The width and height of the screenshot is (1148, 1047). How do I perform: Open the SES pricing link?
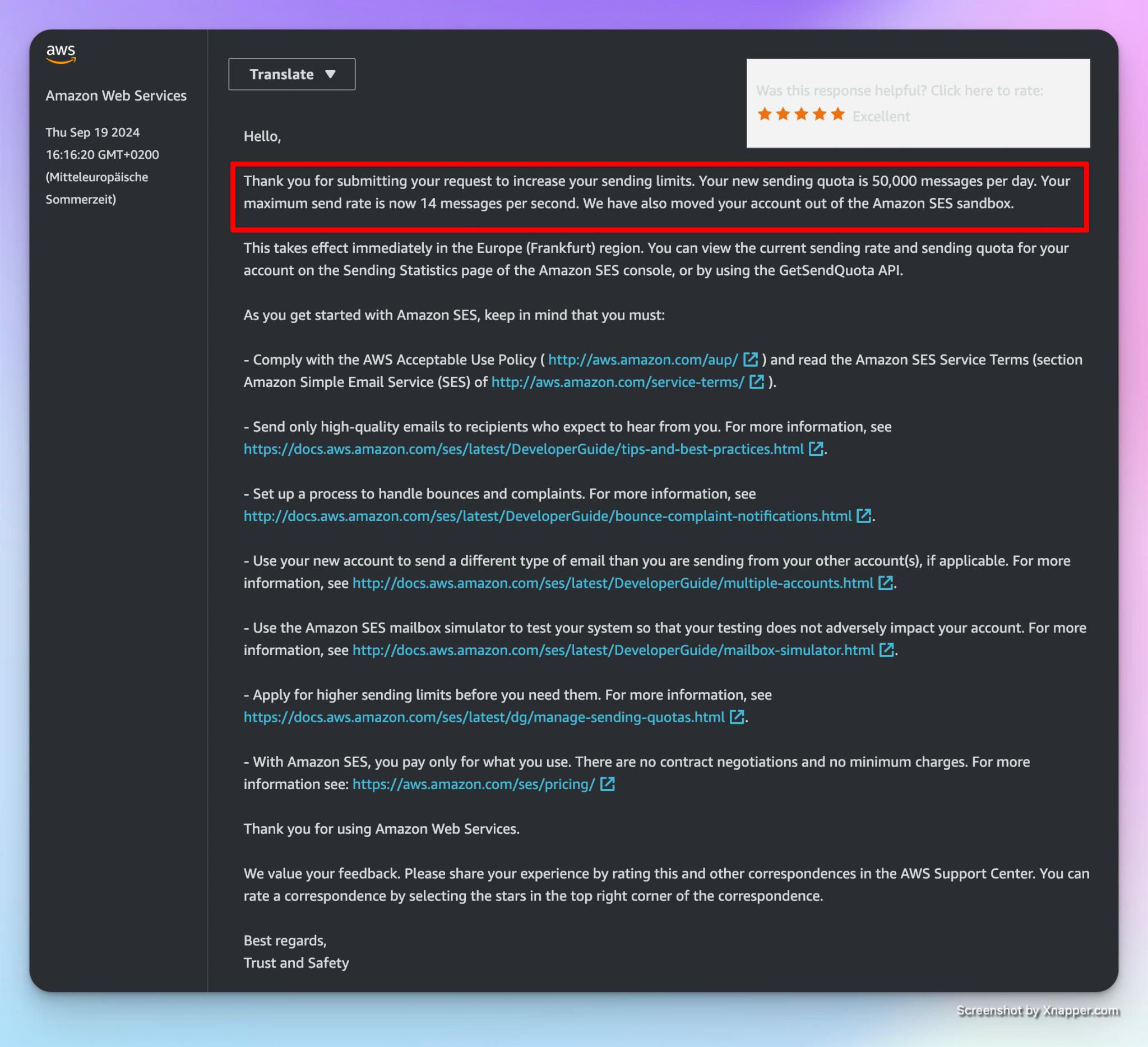[474, 784]
